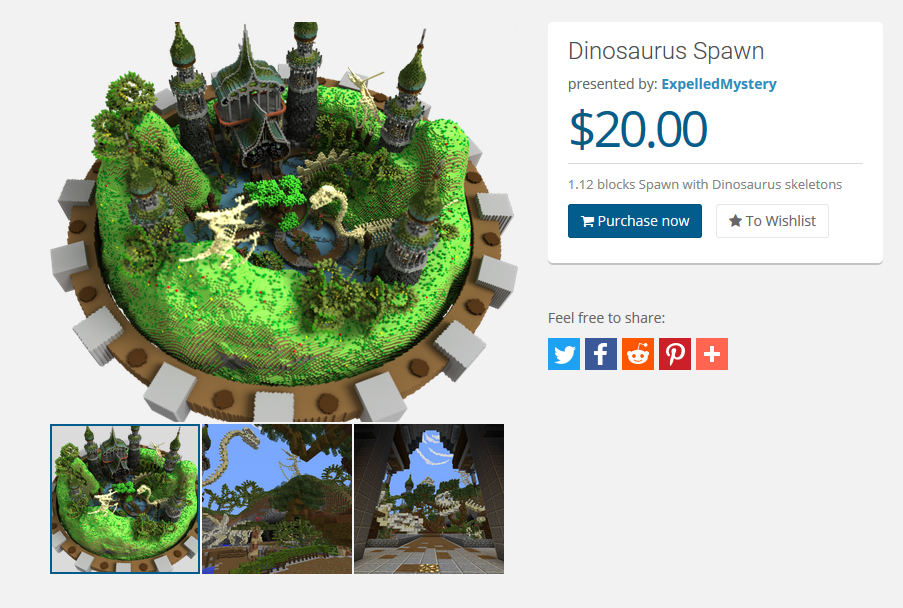Open ExpelledMystery seller profile link
903x608 pixels.
[719, 84]
